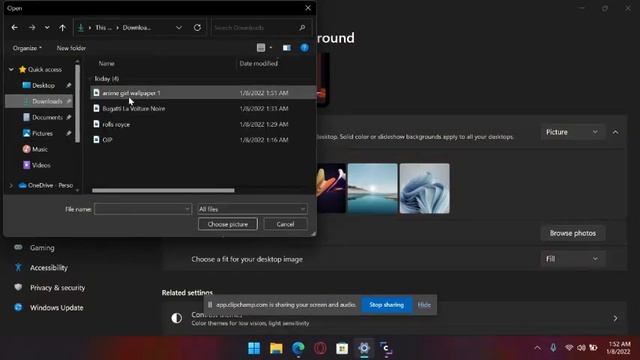
Task: Select the anime girl wallpaper 1 file
Action: (202, 93)
